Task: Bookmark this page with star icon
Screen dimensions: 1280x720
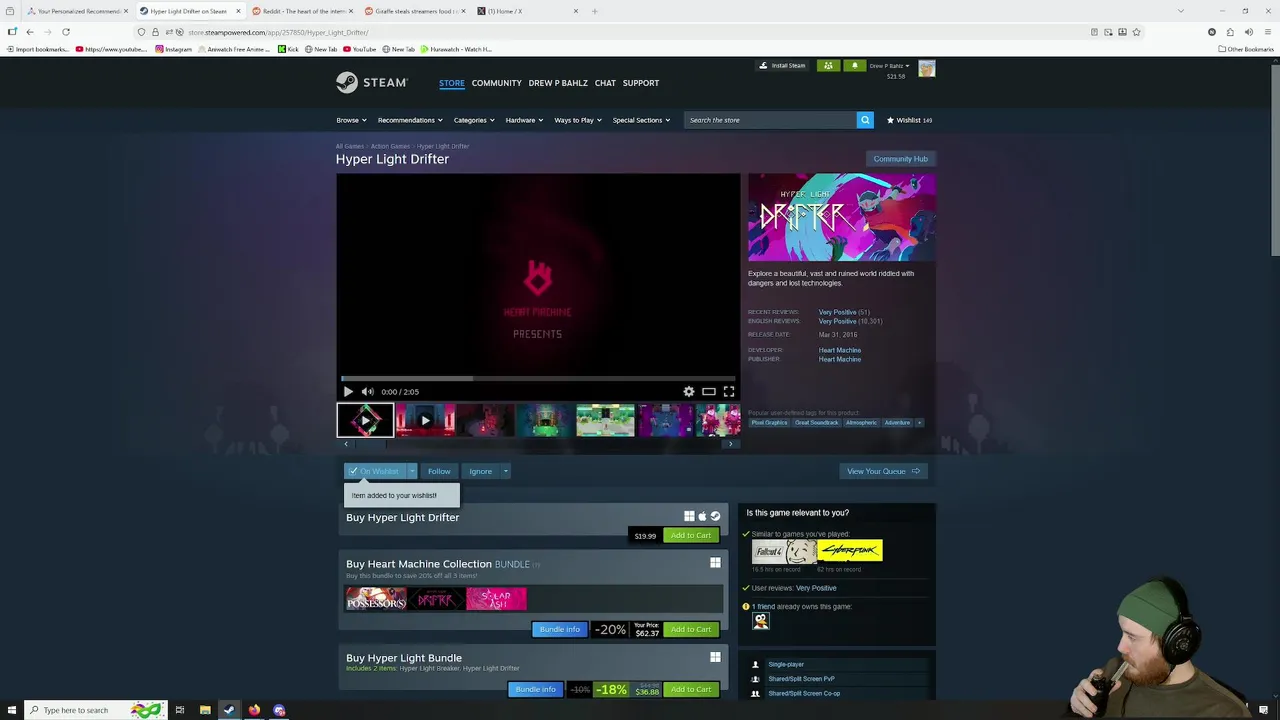Action: tap(1136, 32)
